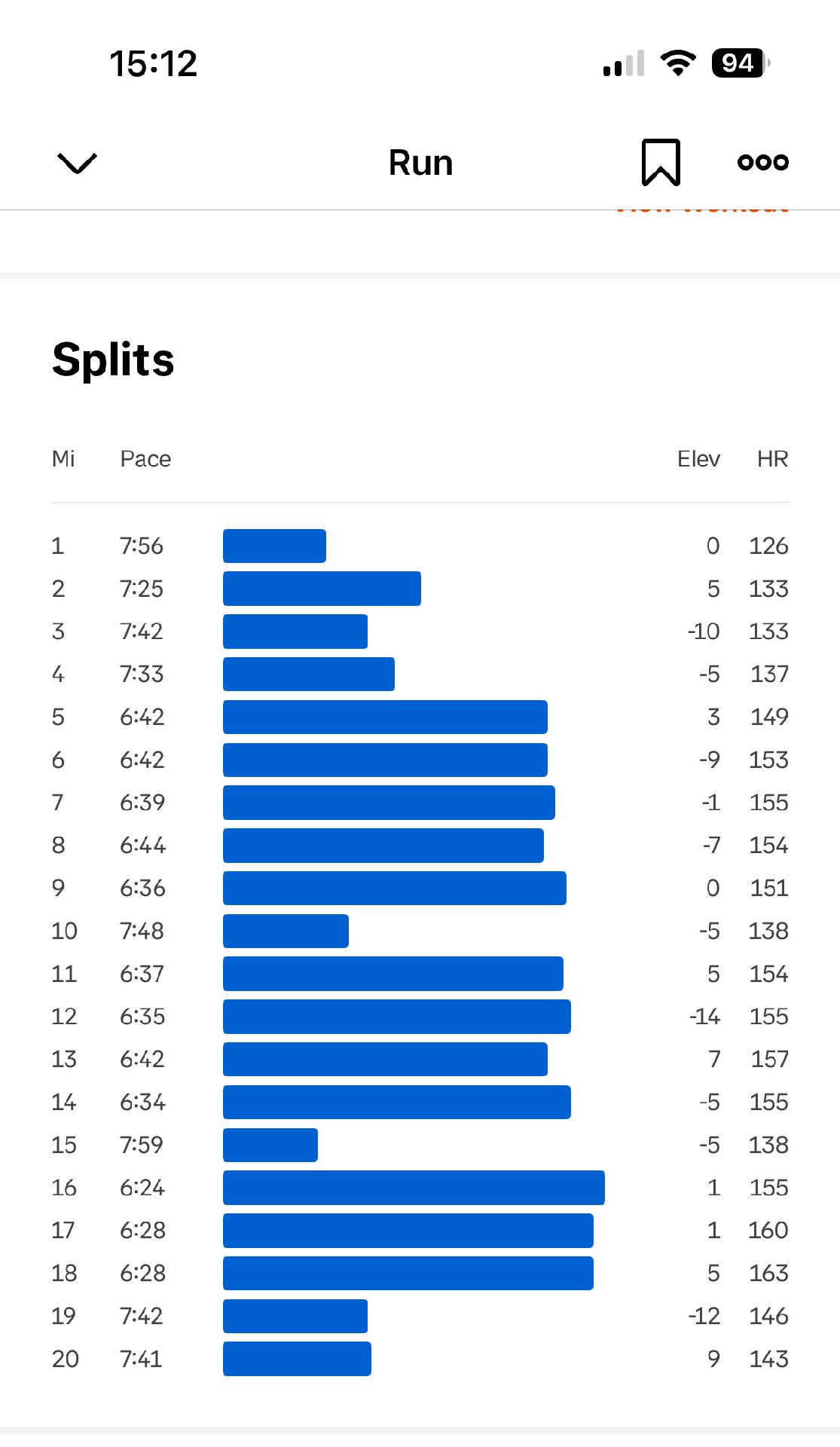Image resolution: width=840 pixels, height=1447 pixels.
Task: Select the Pace column header
Action: [x=145, y=459]
